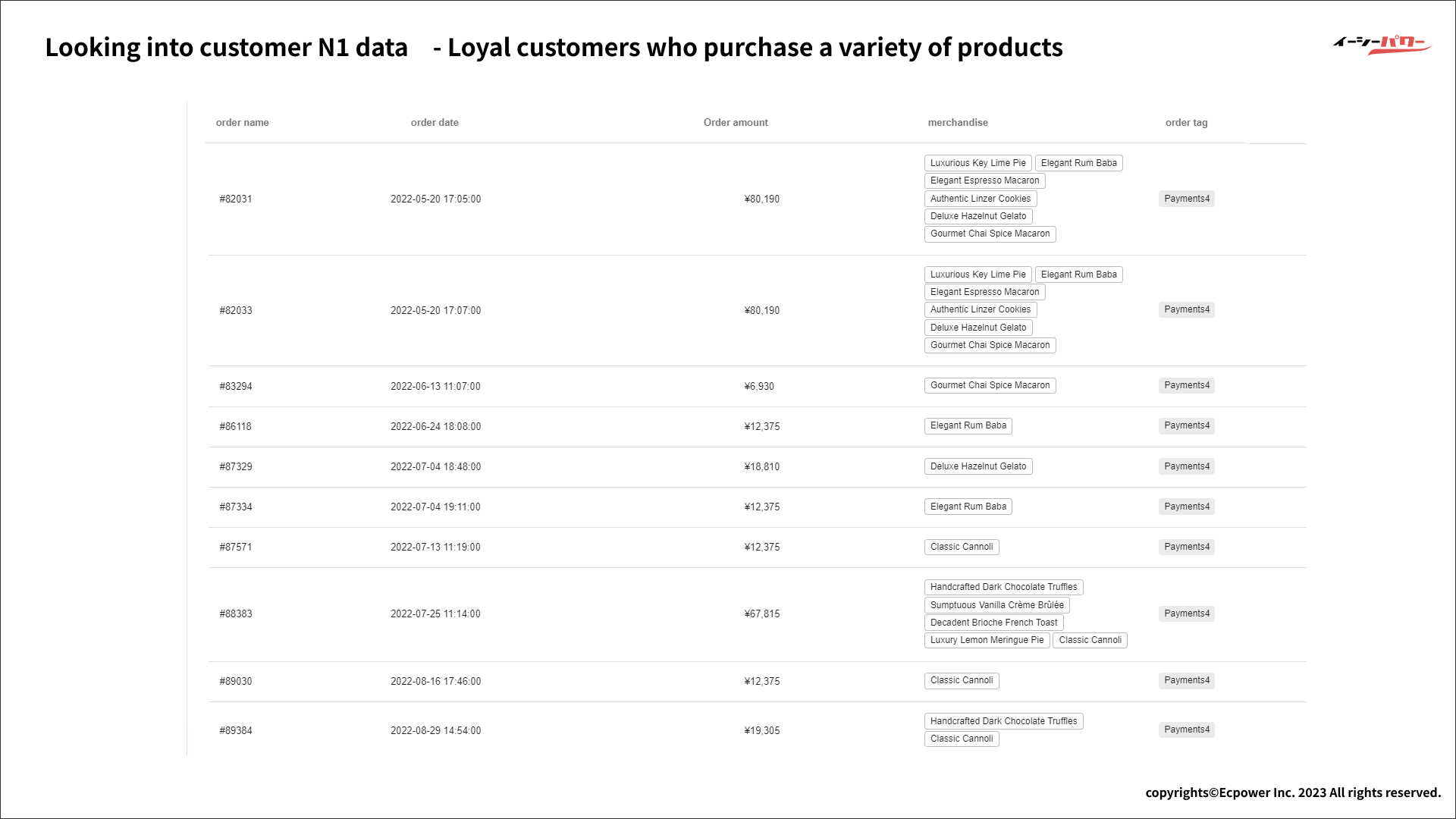Sort by the order date column header
Viewport: 1456px width, 819px height.
(x=435, y=123)
